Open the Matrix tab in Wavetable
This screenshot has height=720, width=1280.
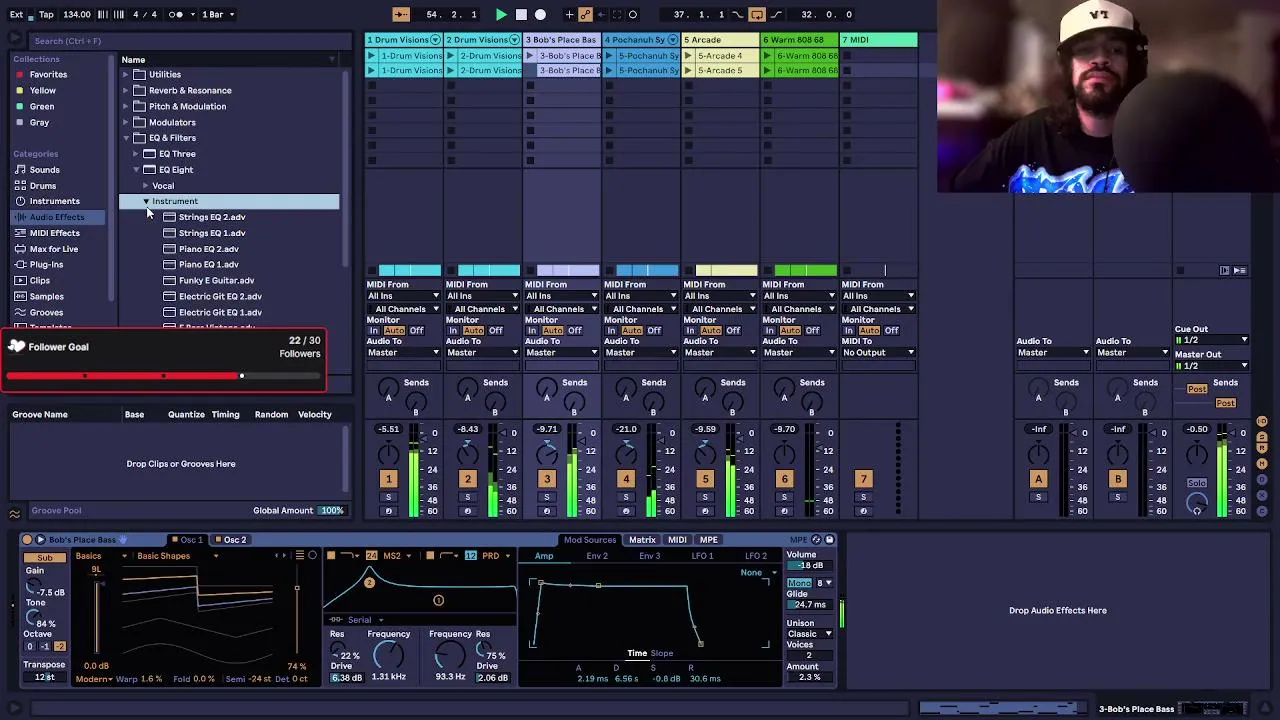coord(642,540)
